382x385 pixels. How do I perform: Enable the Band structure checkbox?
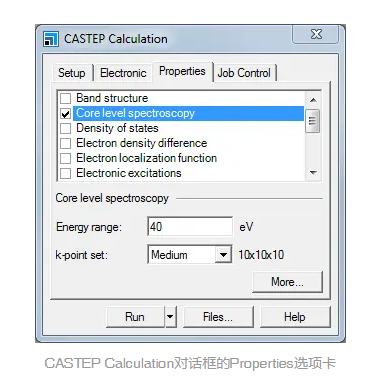(x=65, y=98)
